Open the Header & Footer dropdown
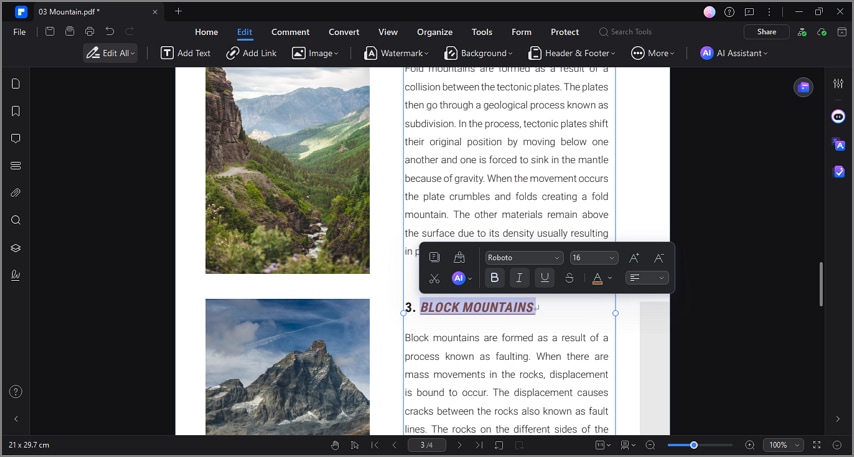 pos(572,53)
